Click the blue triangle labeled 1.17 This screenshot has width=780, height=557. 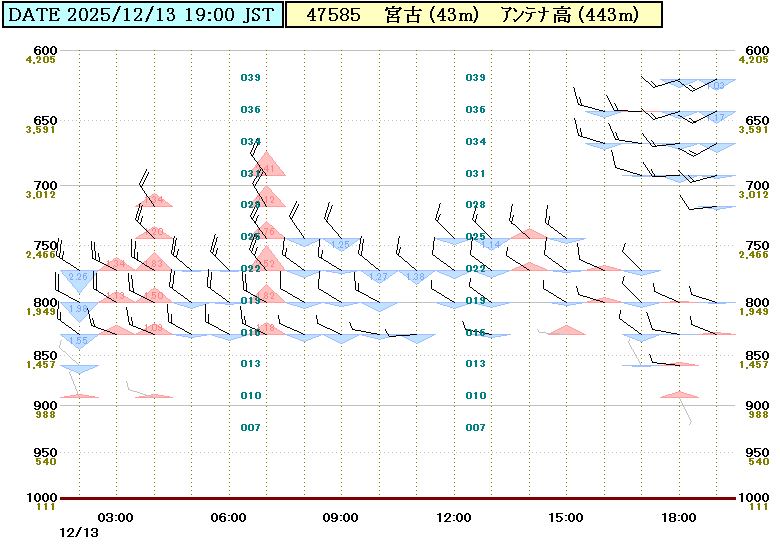pos(717,117)
